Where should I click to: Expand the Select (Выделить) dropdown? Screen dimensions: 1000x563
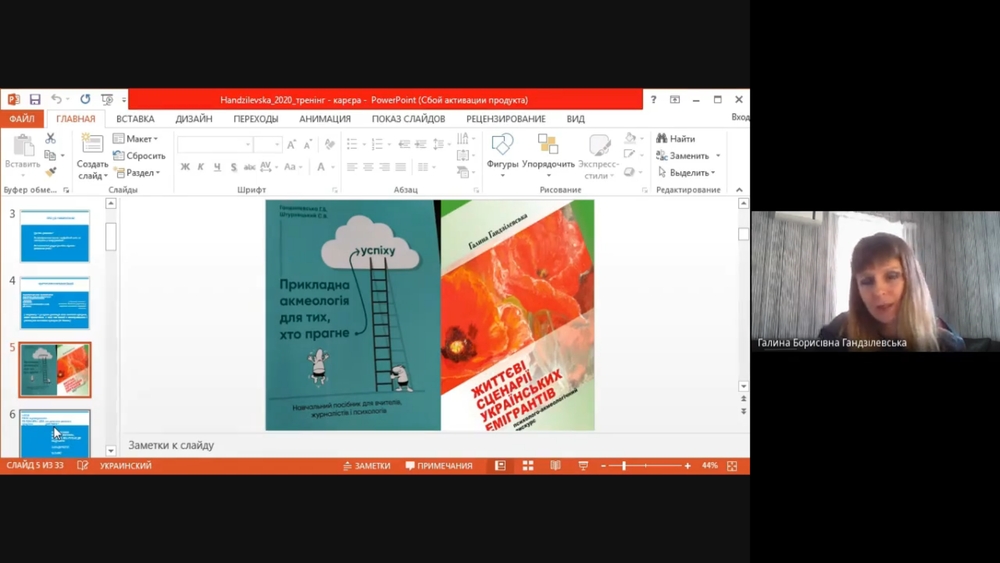[686, 173]
